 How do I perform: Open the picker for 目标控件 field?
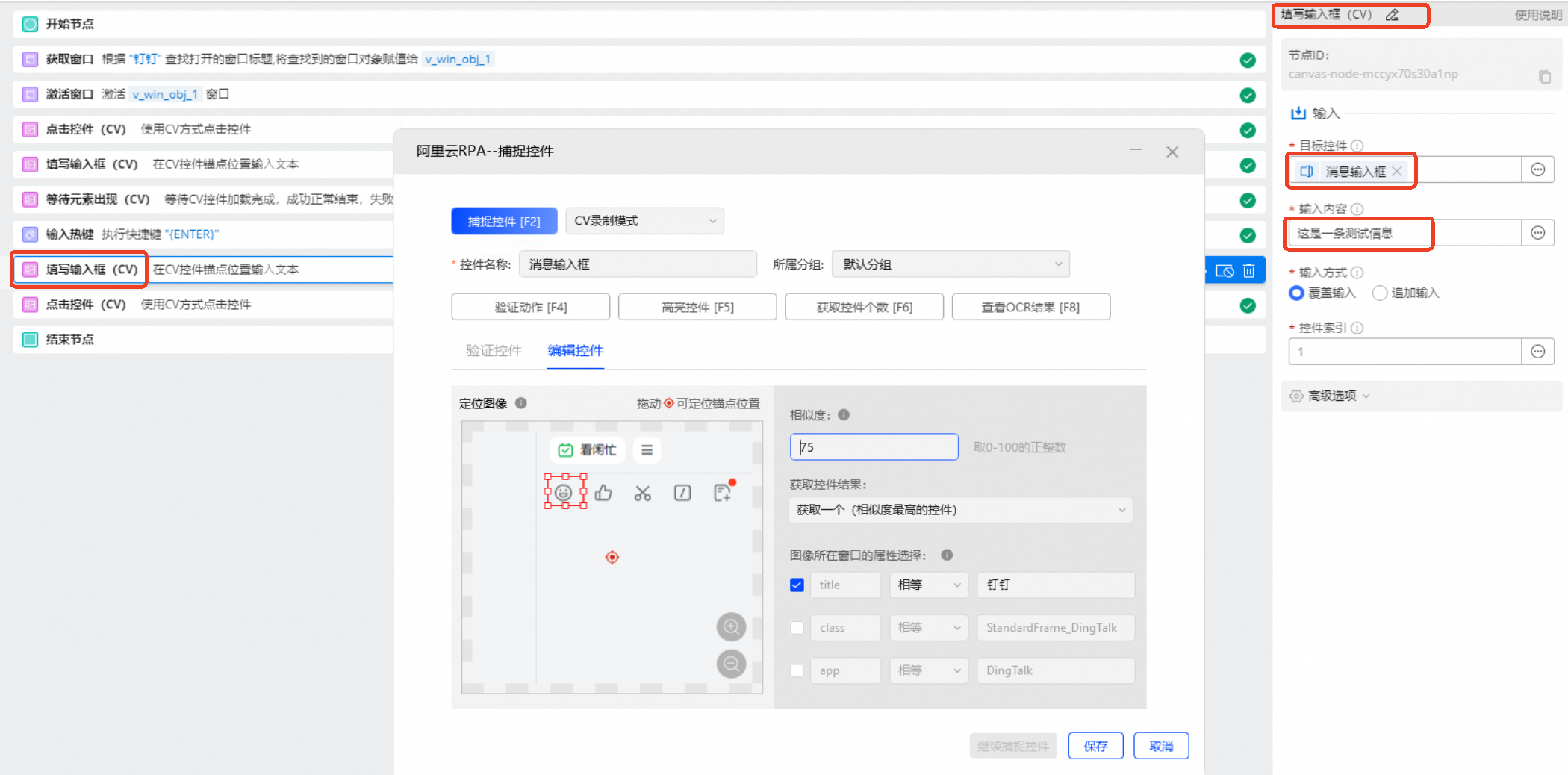pyautogui.click(x=1538, y=170)
